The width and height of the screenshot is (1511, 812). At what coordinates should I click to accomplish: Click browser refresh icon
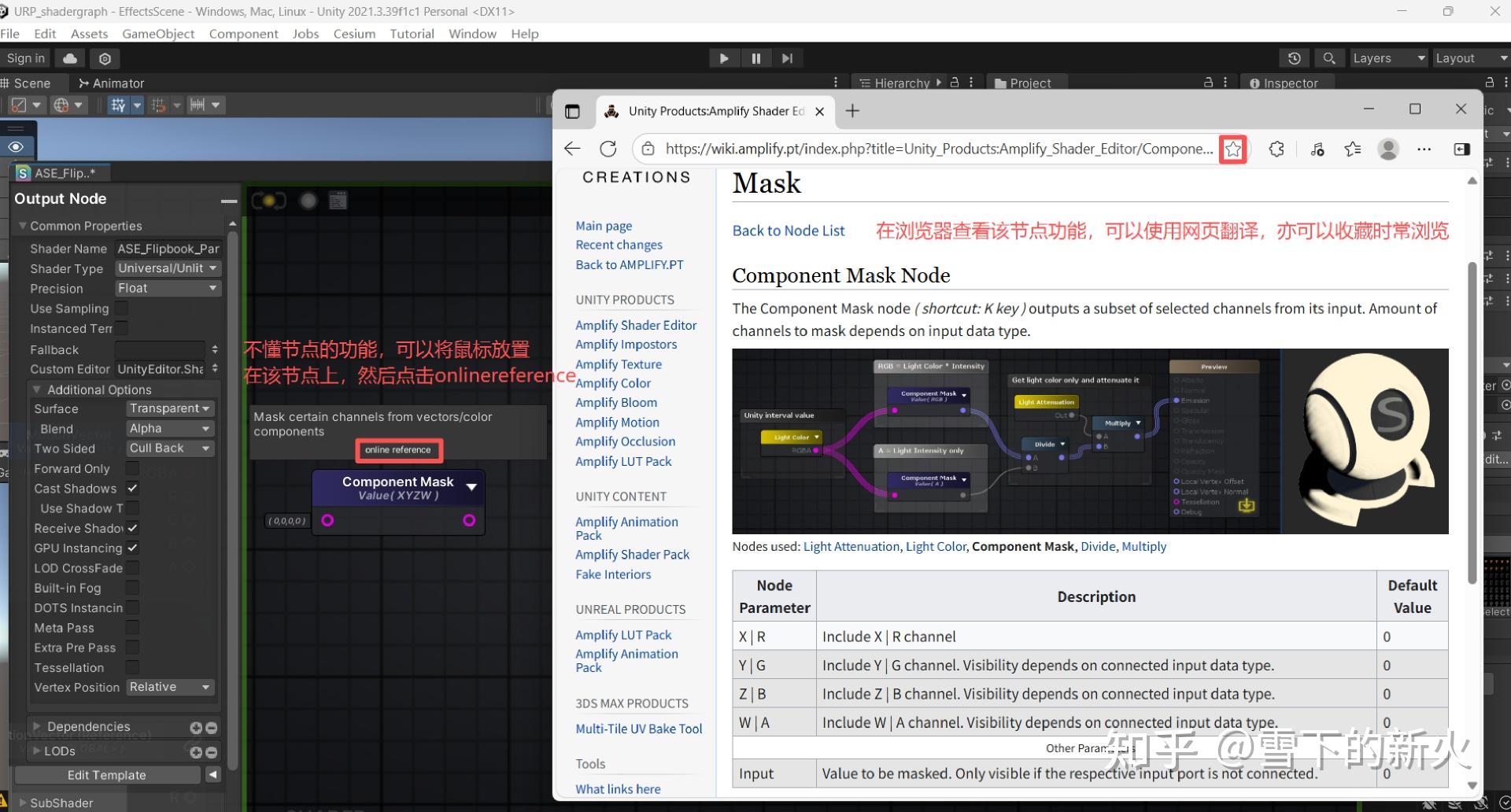pyautogui.click(x=608, y=149)
